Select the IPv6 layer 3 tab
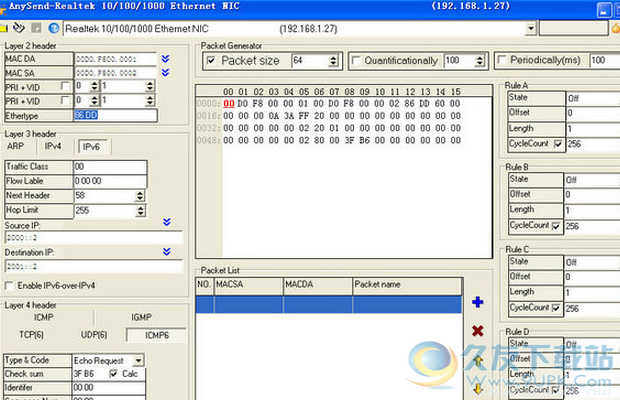The image size is (620, 400). coord(91,147)
